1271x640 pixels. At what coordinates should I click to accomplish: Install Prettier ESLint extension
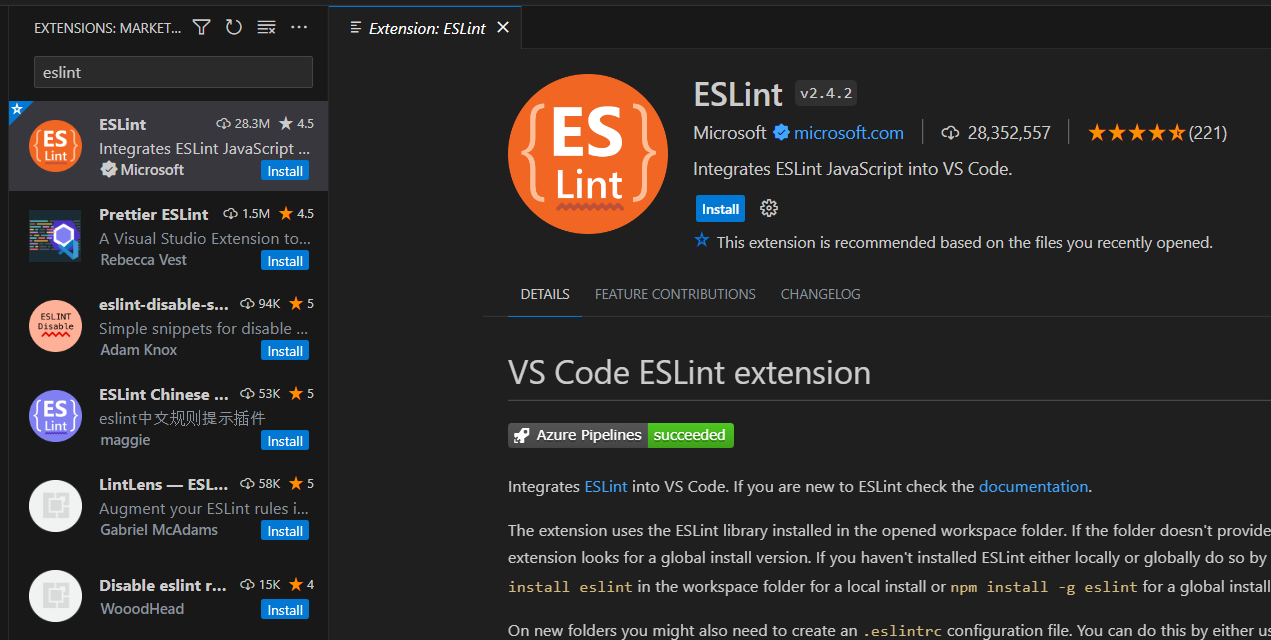(285, 261)
